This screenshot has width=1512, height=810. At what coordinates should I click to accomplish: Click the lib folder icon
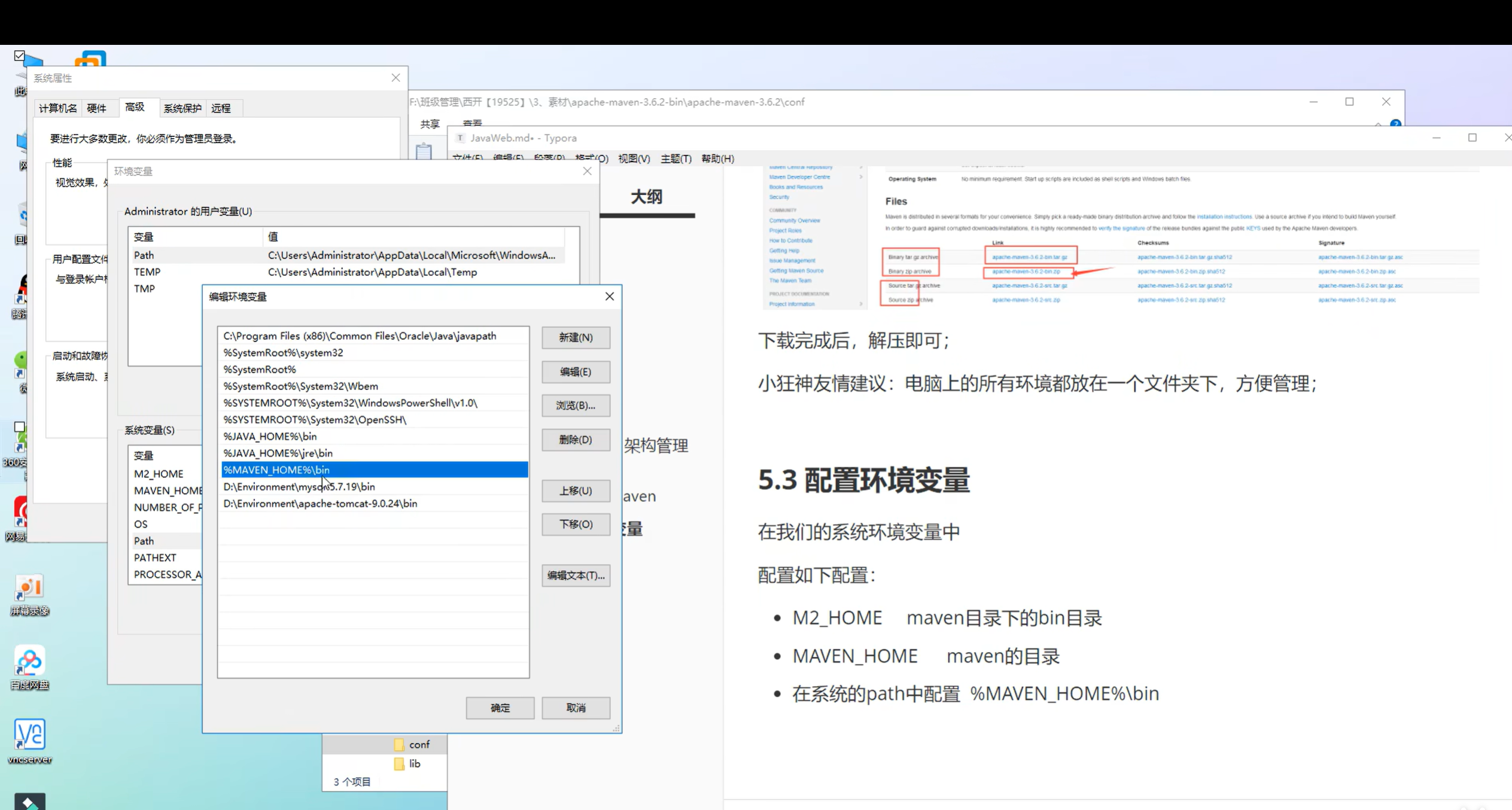click(399, 763)
